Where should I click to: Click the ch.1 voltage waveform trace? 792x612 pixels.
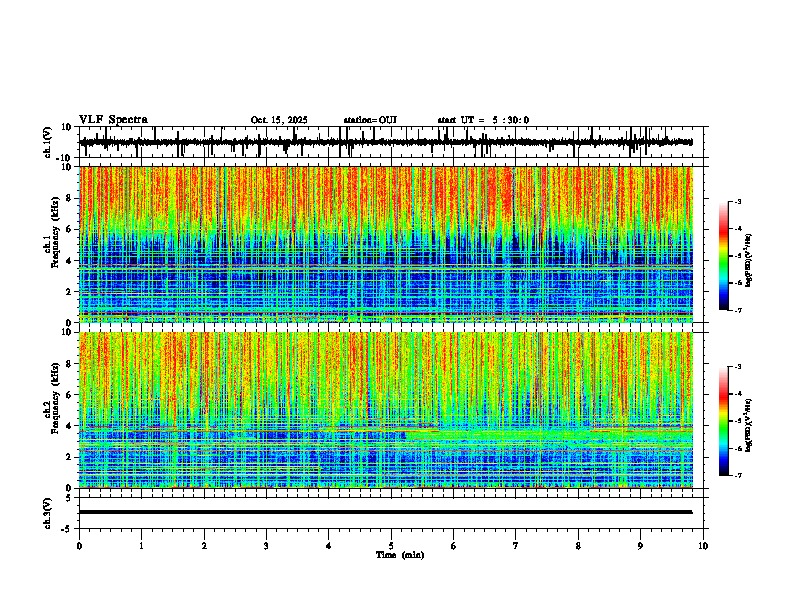click(386, 142)
